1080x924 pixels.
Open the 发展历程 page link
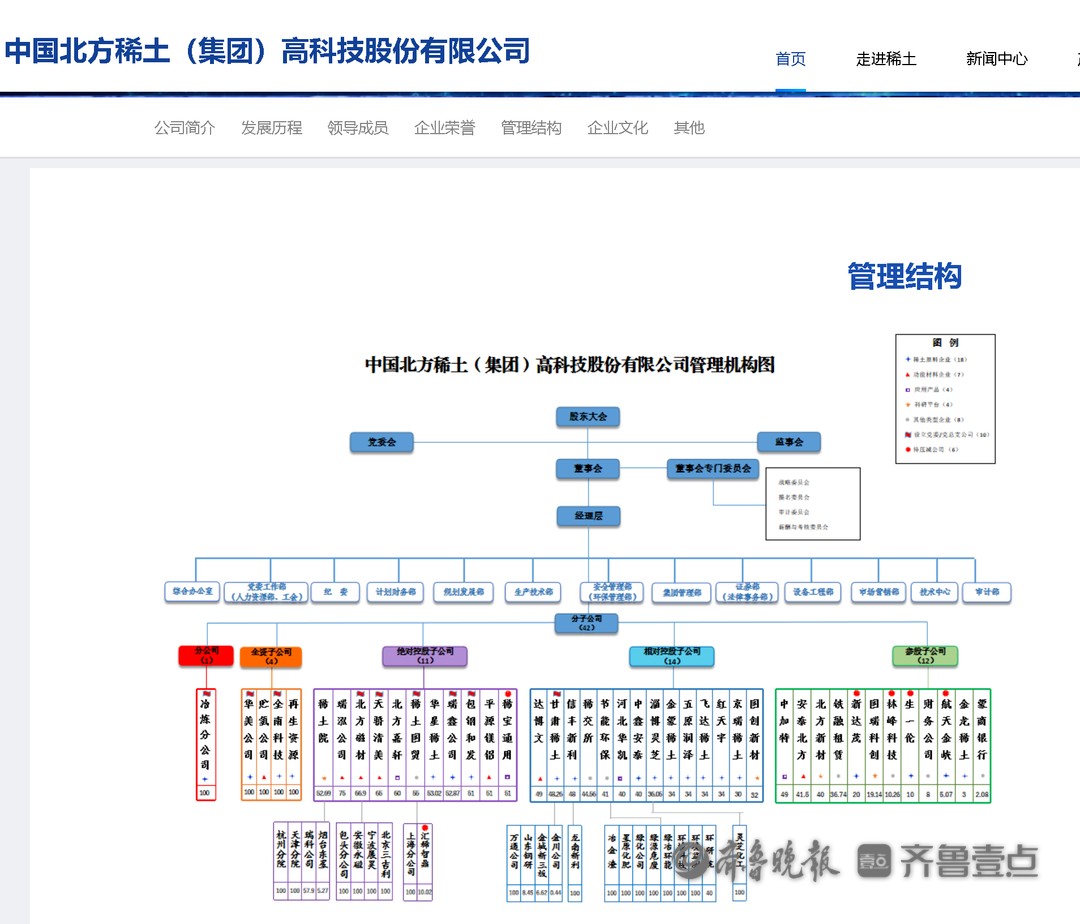coord(271,128)
